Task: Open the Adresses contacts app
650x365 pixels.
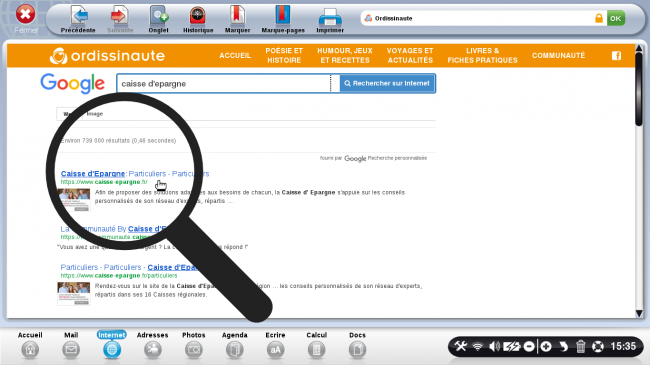Action: pos(153,345)
